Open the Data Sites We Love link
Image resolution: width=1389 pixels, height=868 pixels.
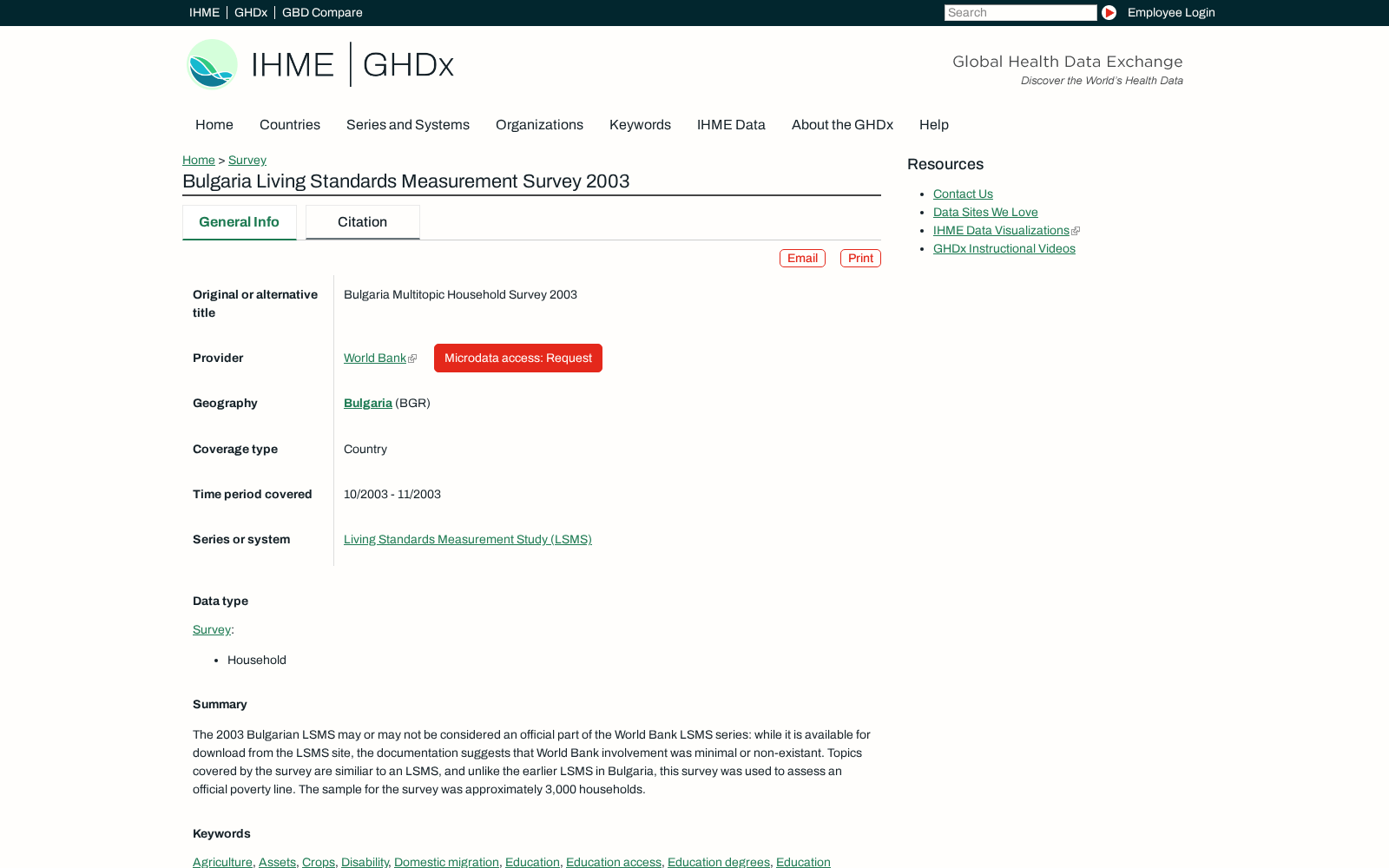coord(985,213)
